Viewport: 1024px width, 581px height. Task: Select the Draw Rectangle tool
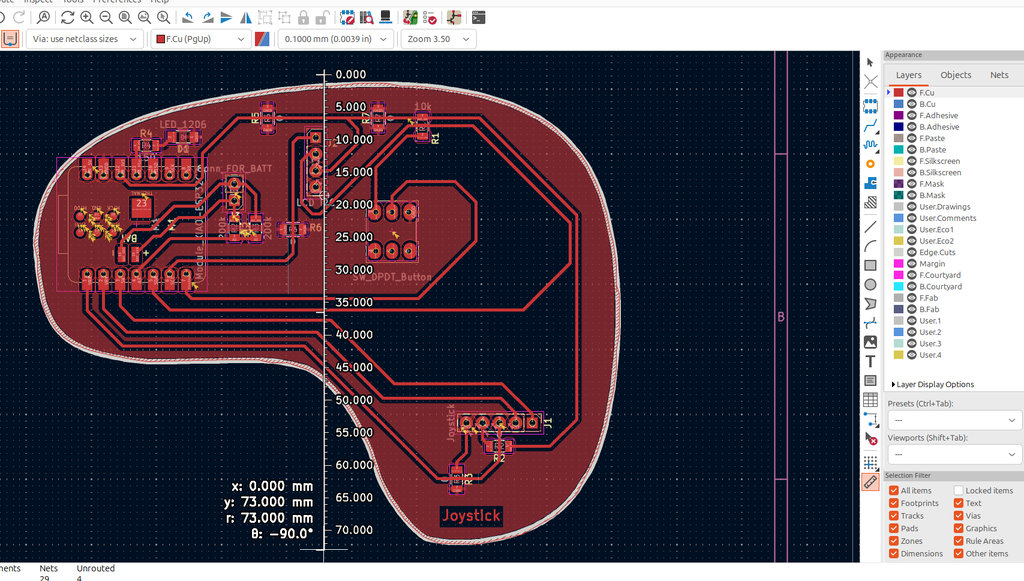tap(870, 266)
